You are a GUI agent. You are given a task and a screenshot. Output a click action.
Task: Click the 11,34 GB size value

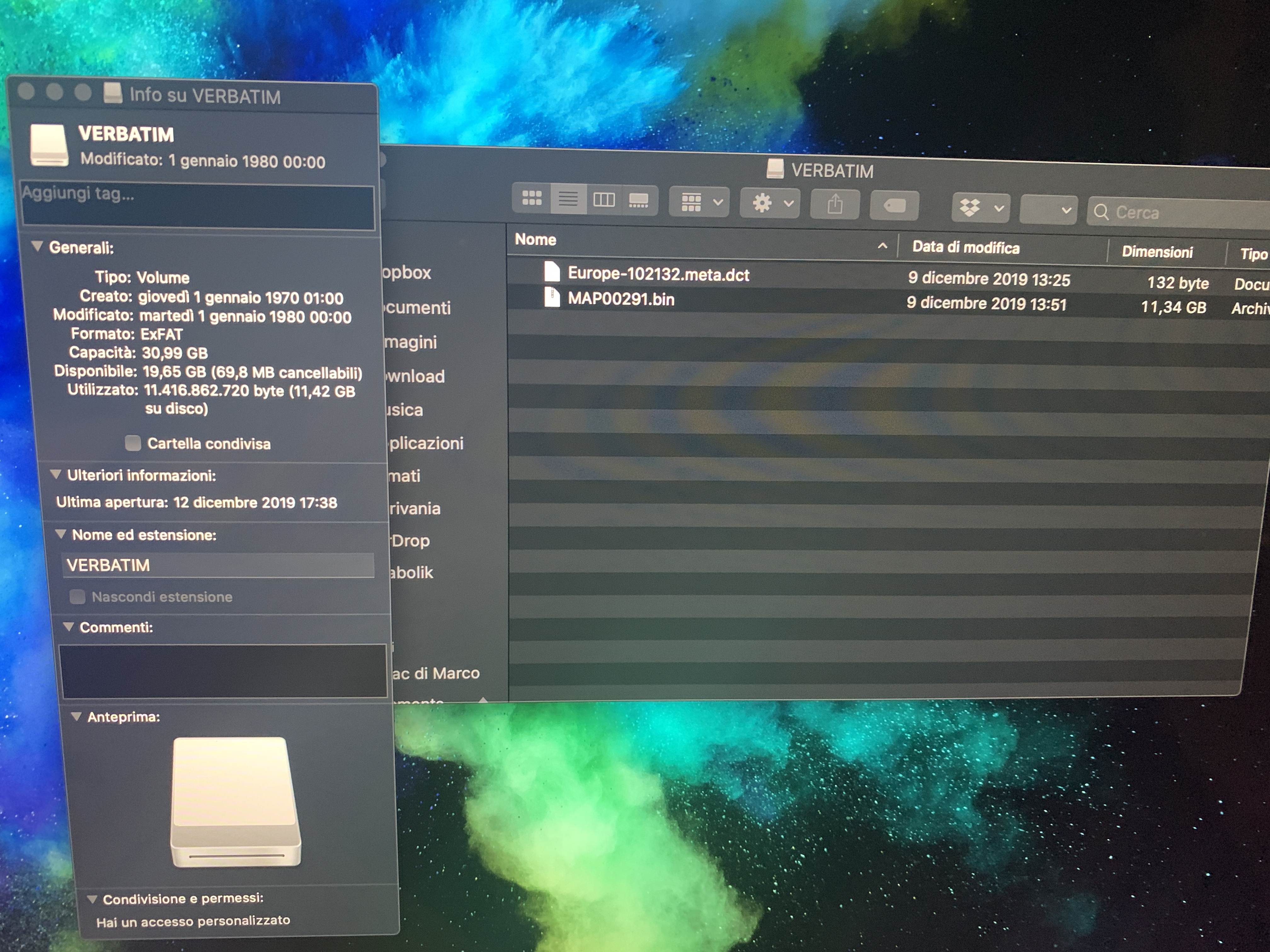pos(1173,307)
